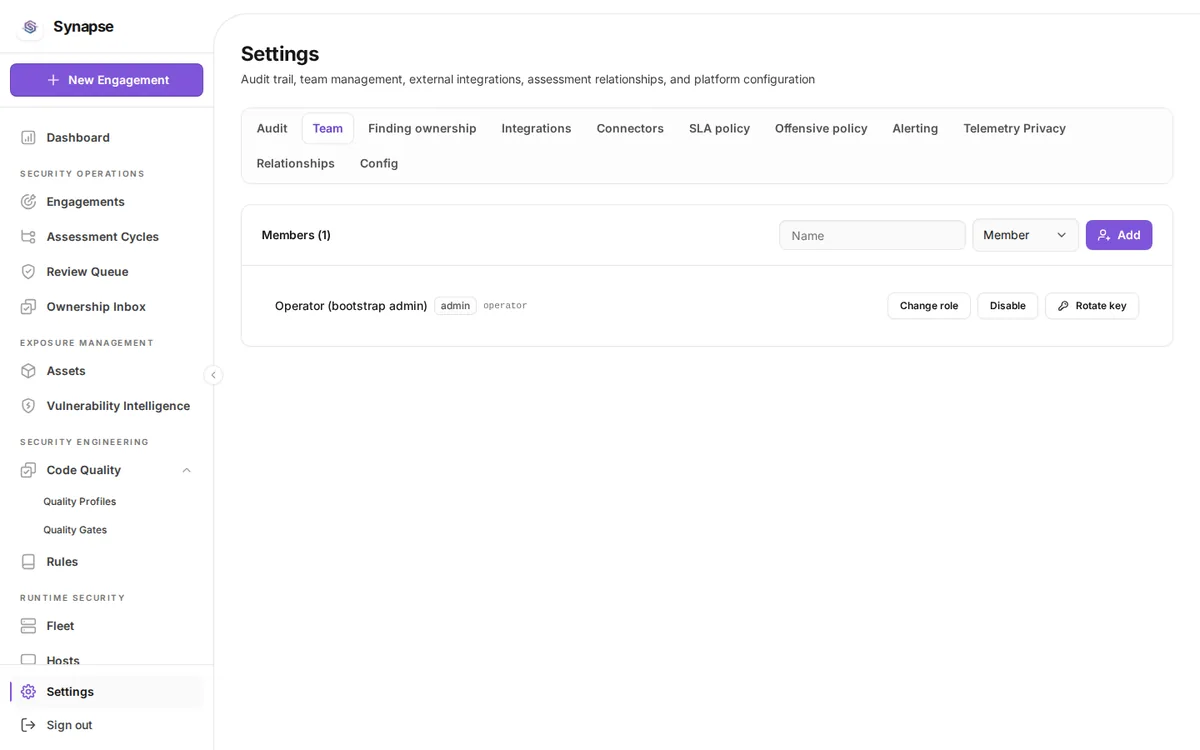
Task: Open the Finding ownership tab
Action: (x=422, y=128)
